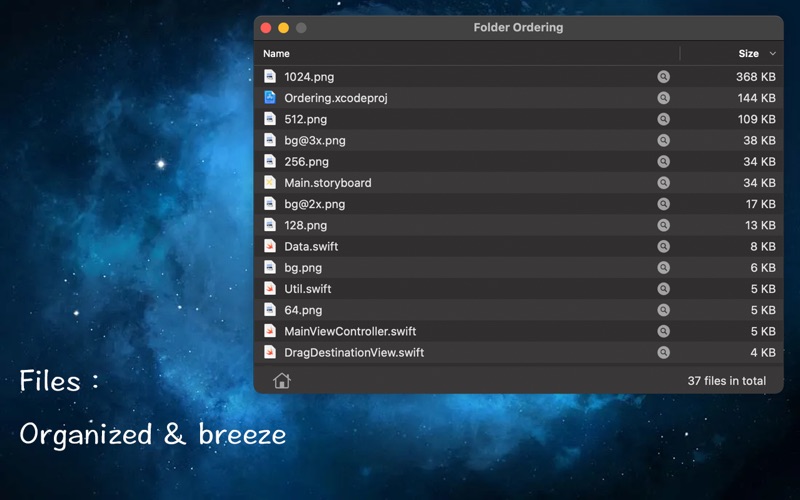Image resolution: width=800 pixels, height=500 pixels.
Task: Click the magnifier icon for Main.storyboard
Action: point(663,183)
